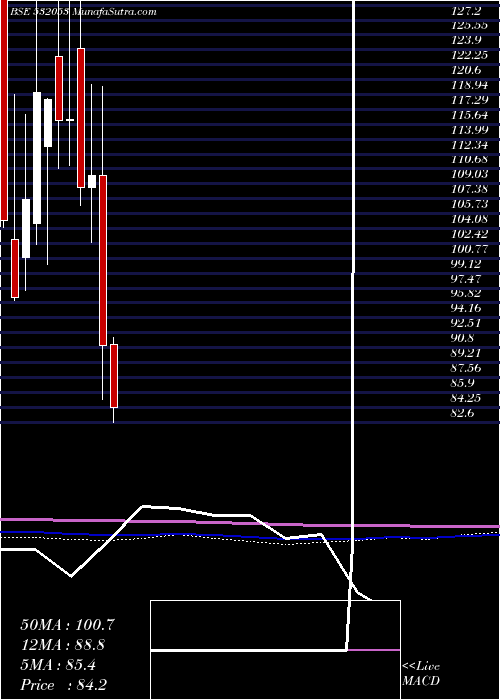Click the 87.56 price axis label
Viewport: 500px width, 700px height.
click(x=467, y=368)
